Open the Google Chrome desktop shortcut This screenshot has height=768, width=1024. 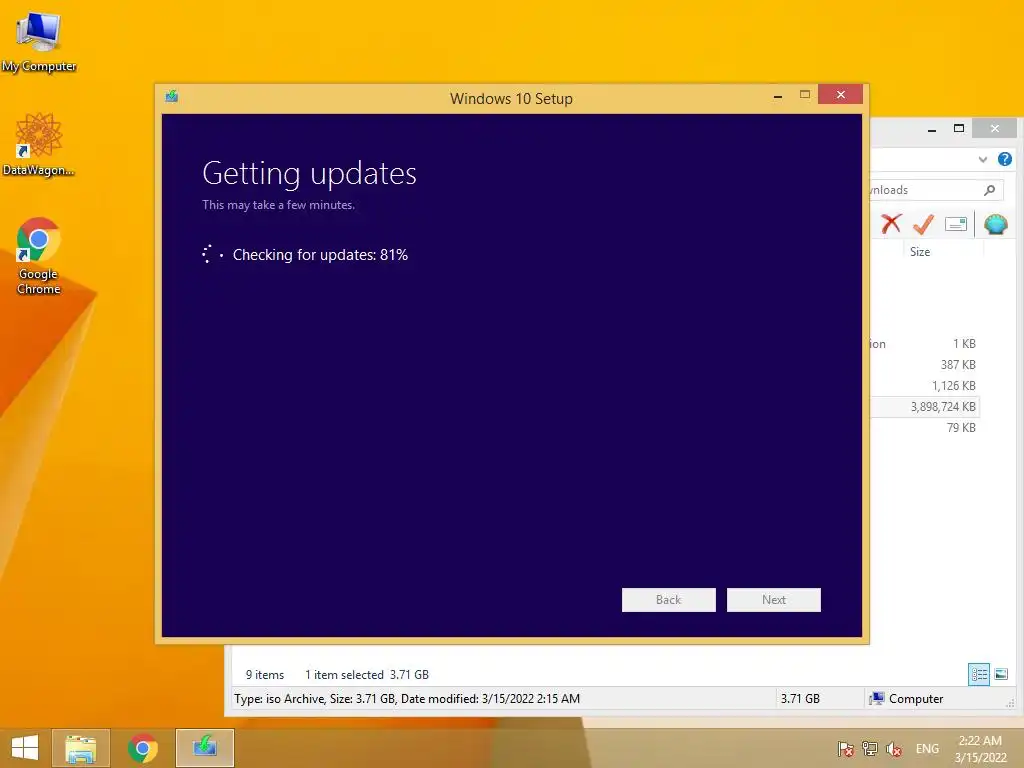39,255
